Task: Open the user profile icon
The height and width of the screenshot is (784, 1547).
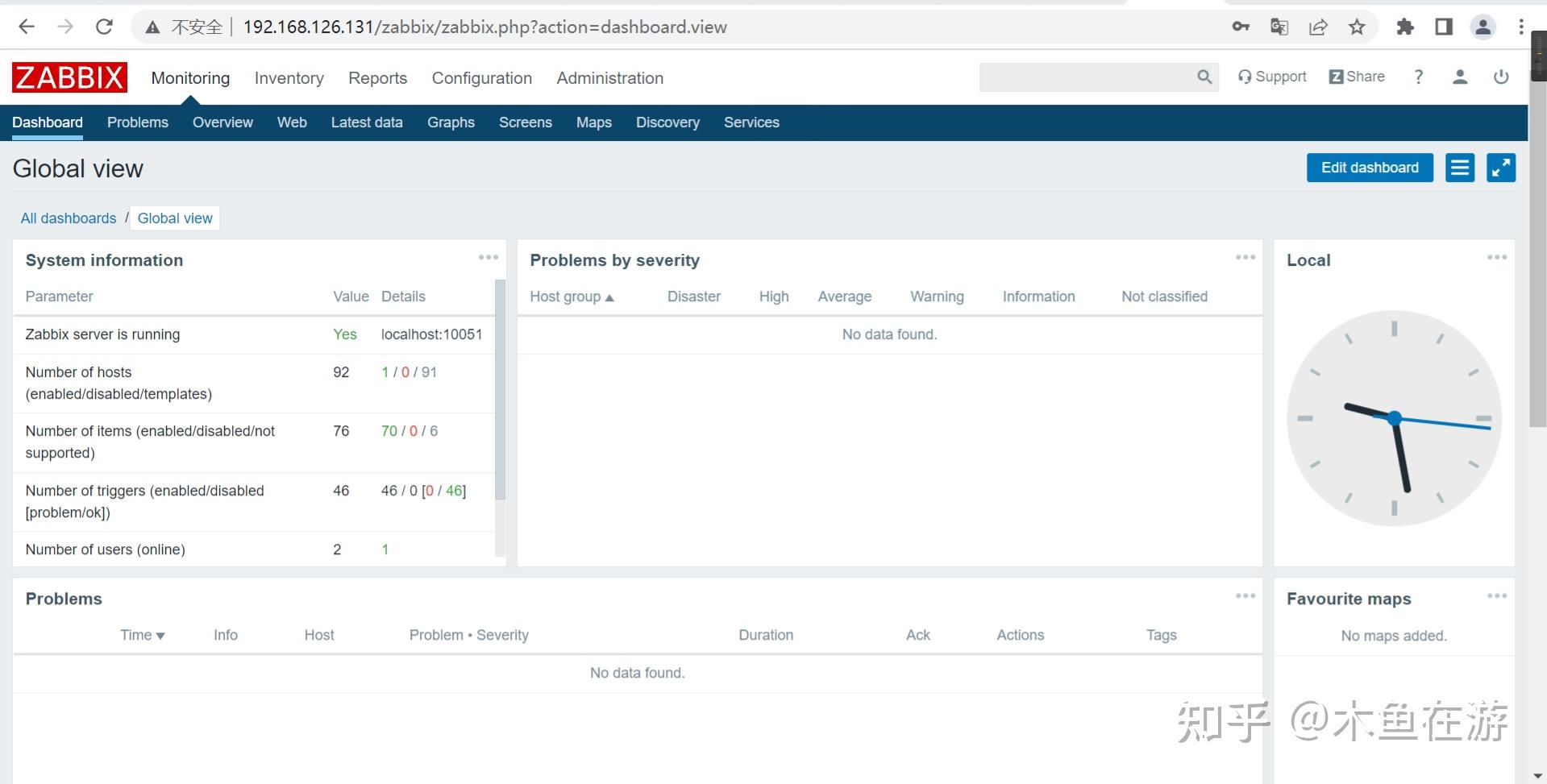Action: (1460, 77)
